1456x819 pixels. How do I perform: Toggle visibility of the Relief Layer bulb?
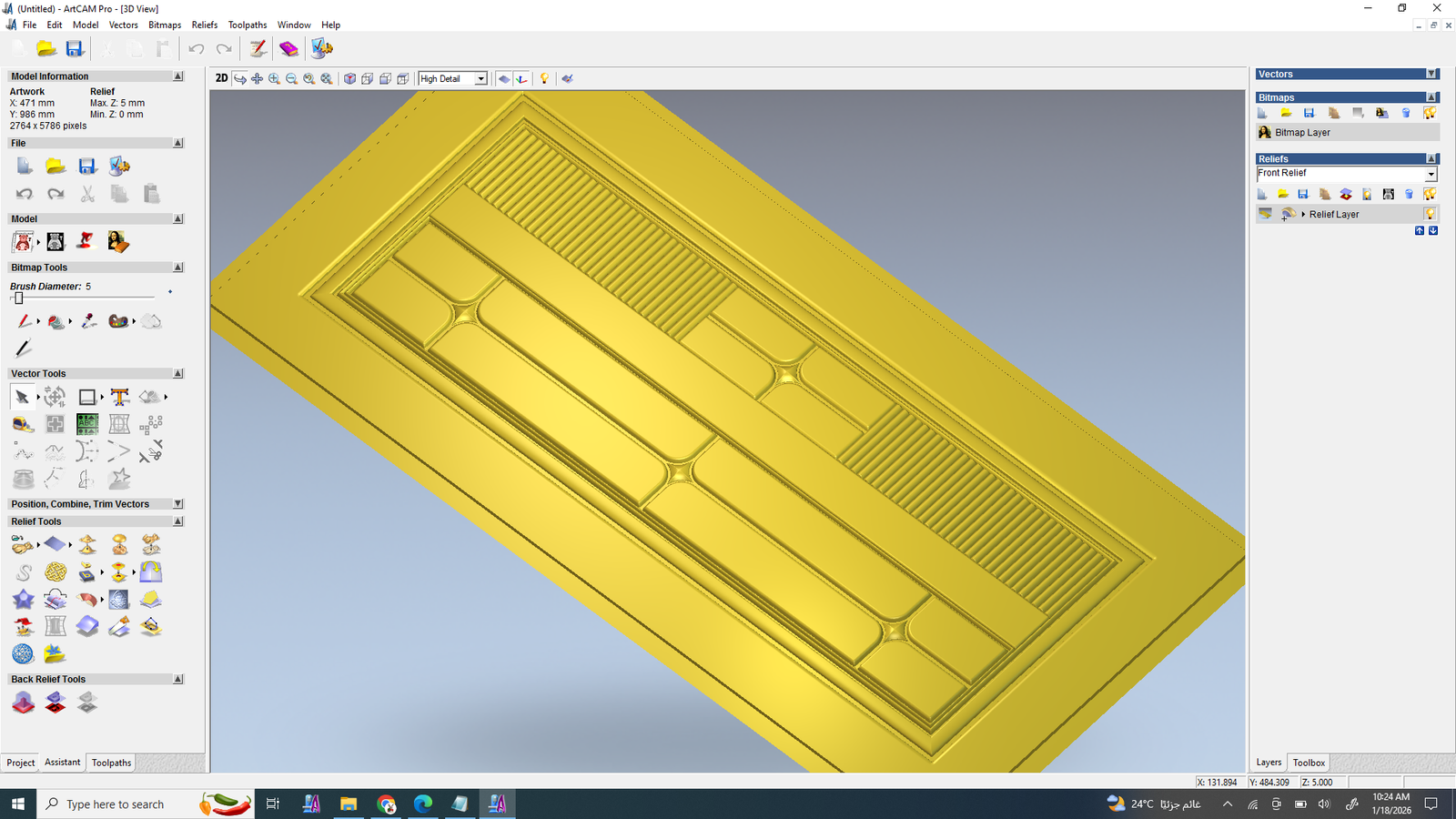[x=1430, y=215]
